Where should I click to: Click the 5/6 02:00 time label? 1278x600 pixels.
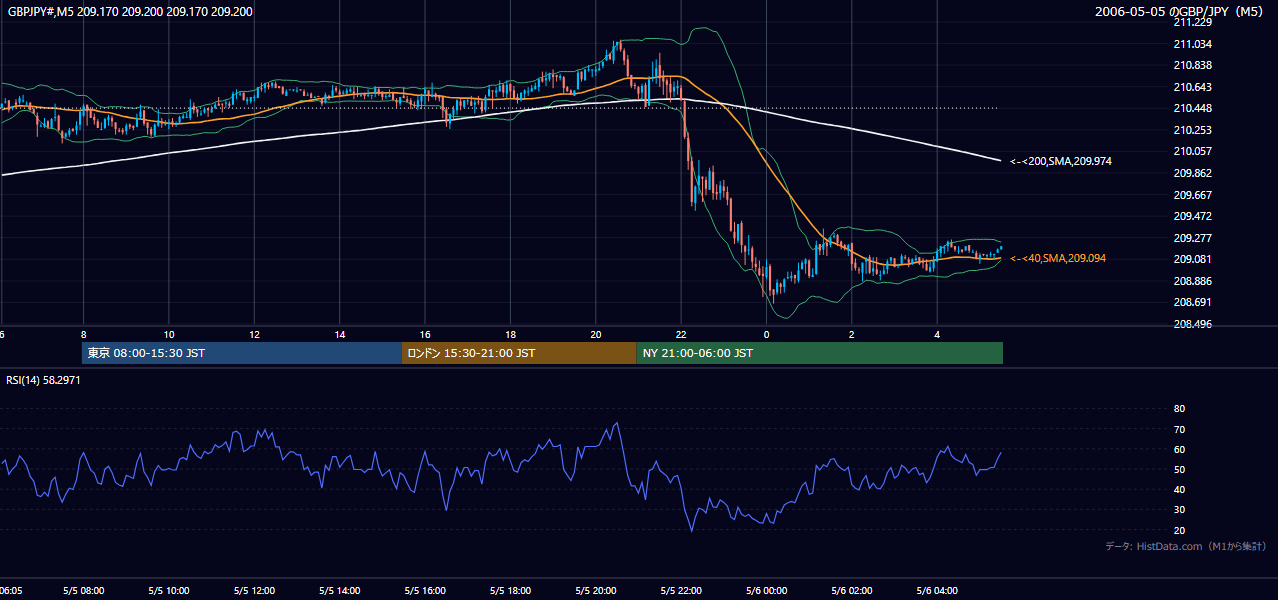point(852,591)
